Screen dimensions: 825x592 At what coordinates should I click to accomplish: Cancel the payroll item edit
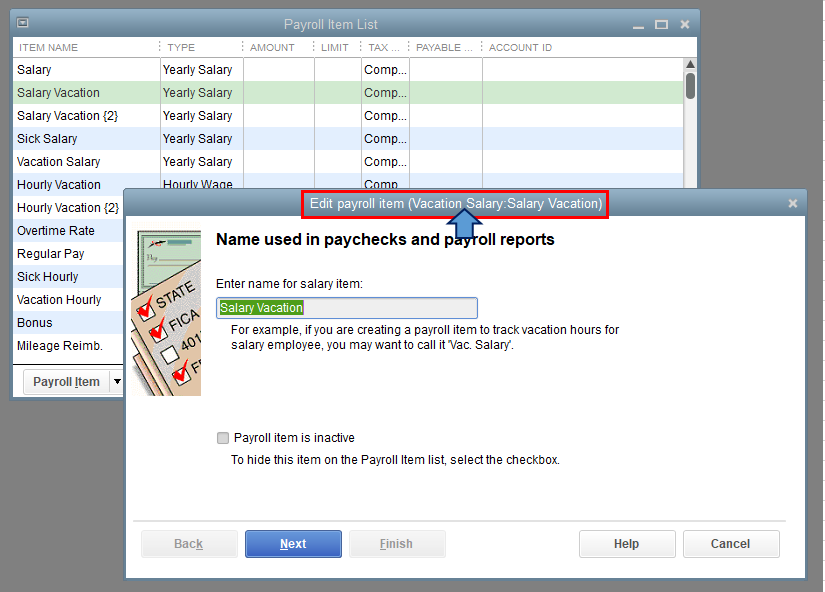coord(731,544)
